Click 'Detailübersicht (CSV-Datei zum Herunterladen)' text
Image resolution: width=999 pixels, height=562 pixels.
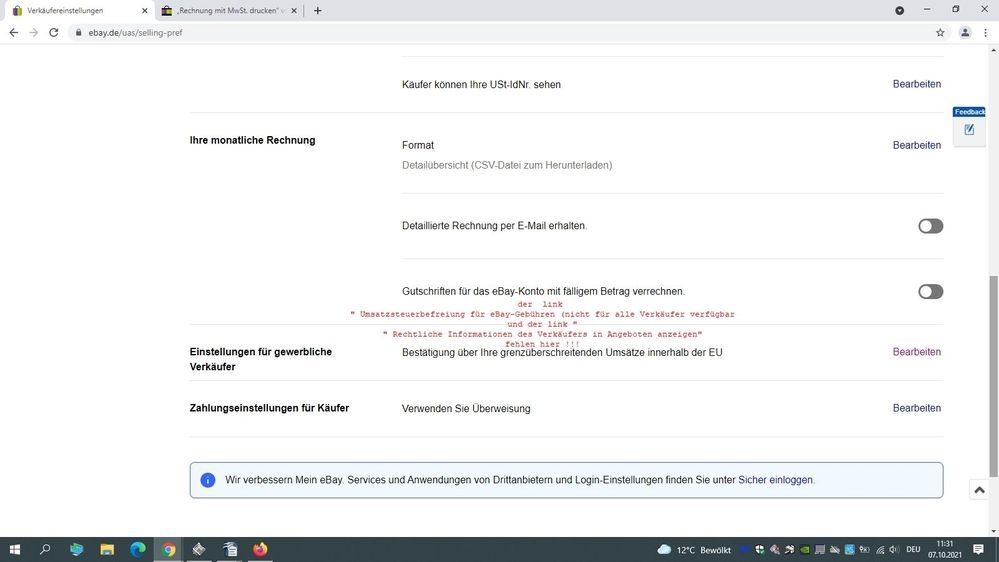(x=507, y=165)
